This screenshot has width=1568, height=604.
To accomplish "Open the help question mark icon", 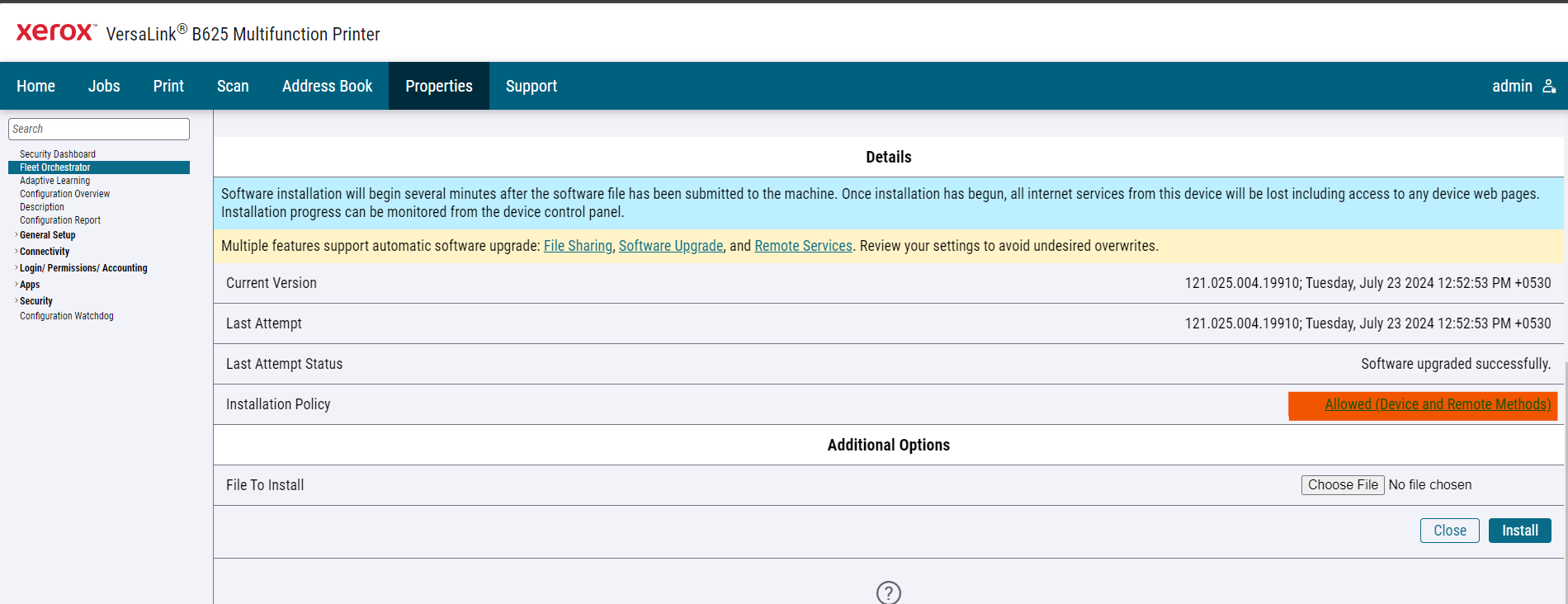I will [889, 592].
